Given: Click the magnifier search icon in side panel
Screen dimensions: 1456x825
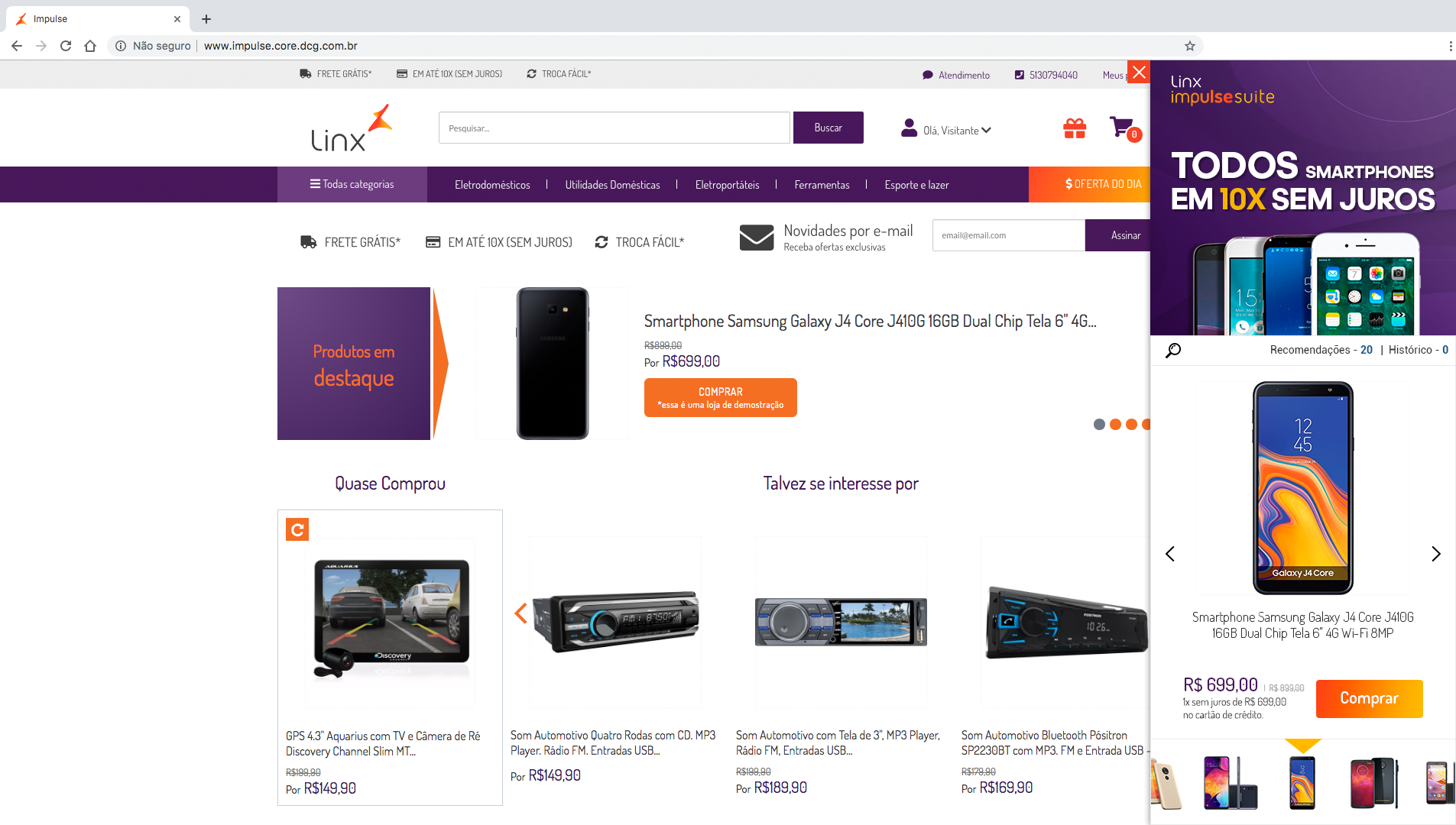Looking at the screenshot, I should pyautogui.click(x=1173, y=350).
